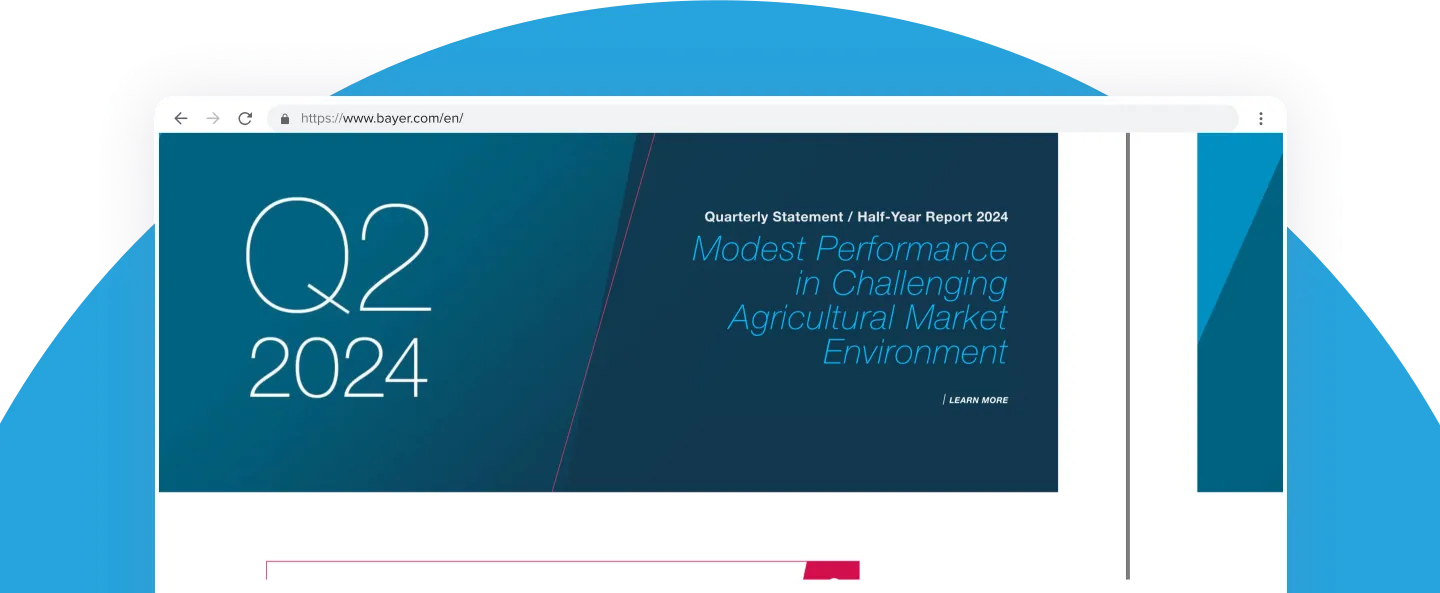1440x593 pixels.
Task: Open browser options from the vertical dots
Action: pos(1261,118)
